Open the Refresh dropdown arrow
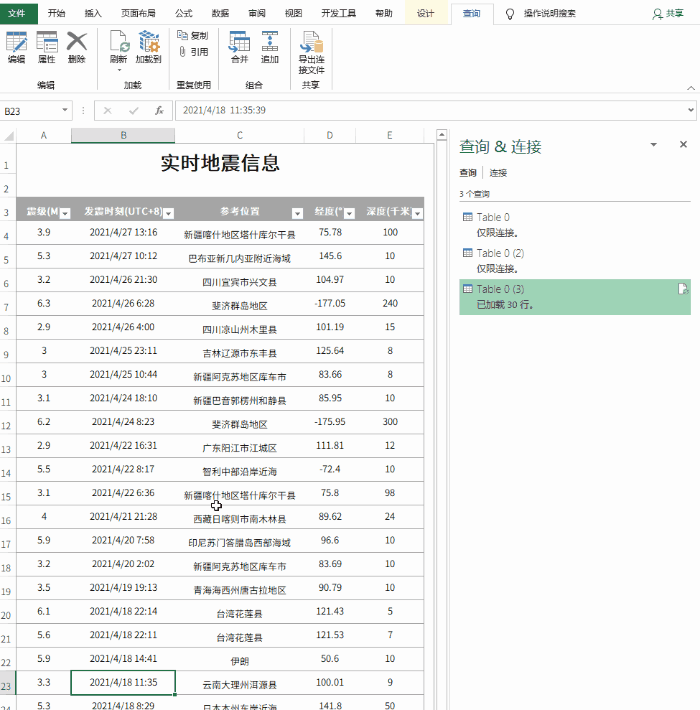Viewport: 700px width, 710px height. [120, 70]
